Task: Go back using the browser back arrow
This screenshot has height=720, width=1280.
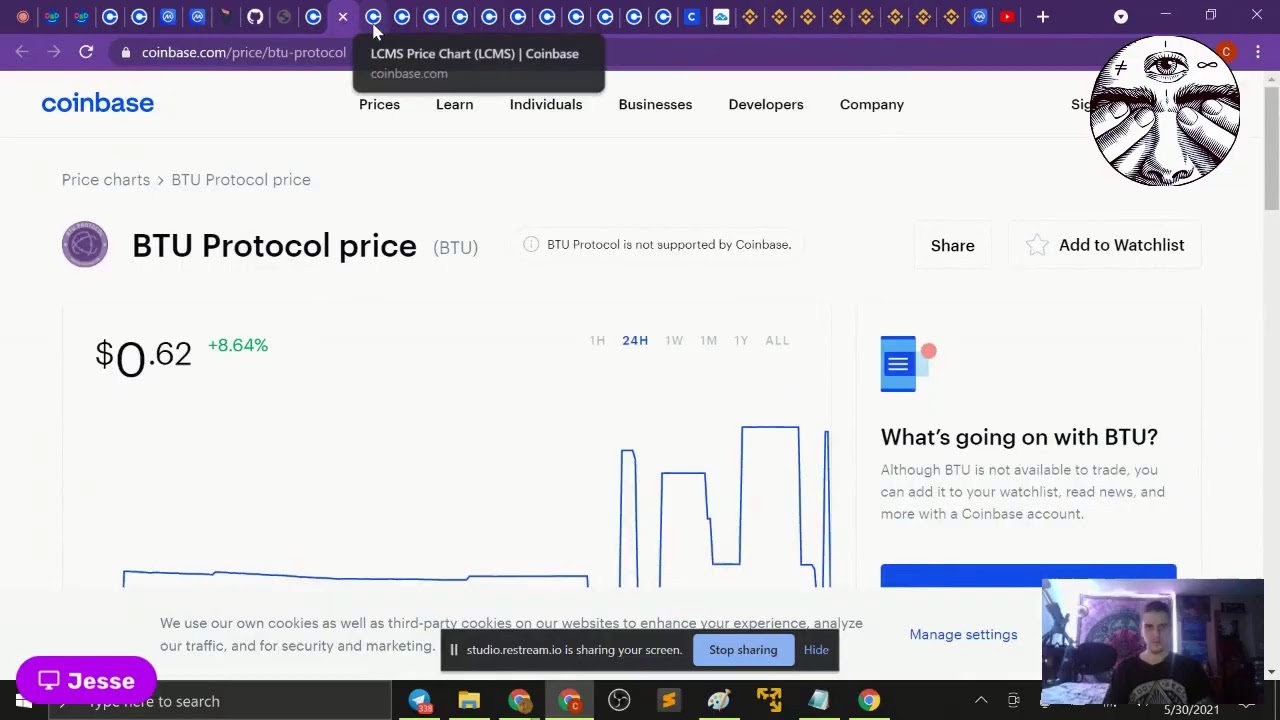Action: (x=22, y=52)
